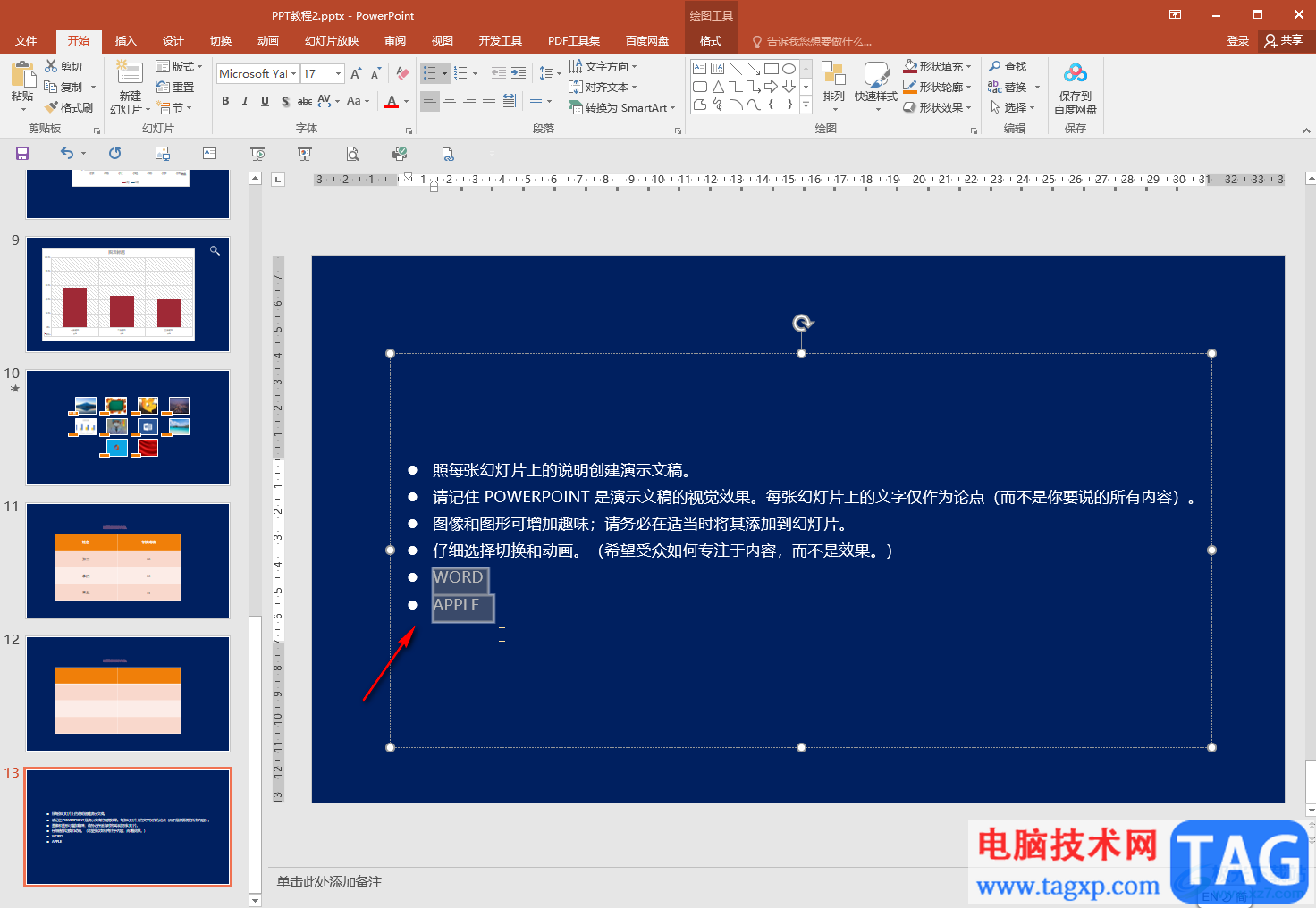This screenshot has height=908, width=1316.
Task: Switch to the Insert (插入) tab
Action: [125, 41]
